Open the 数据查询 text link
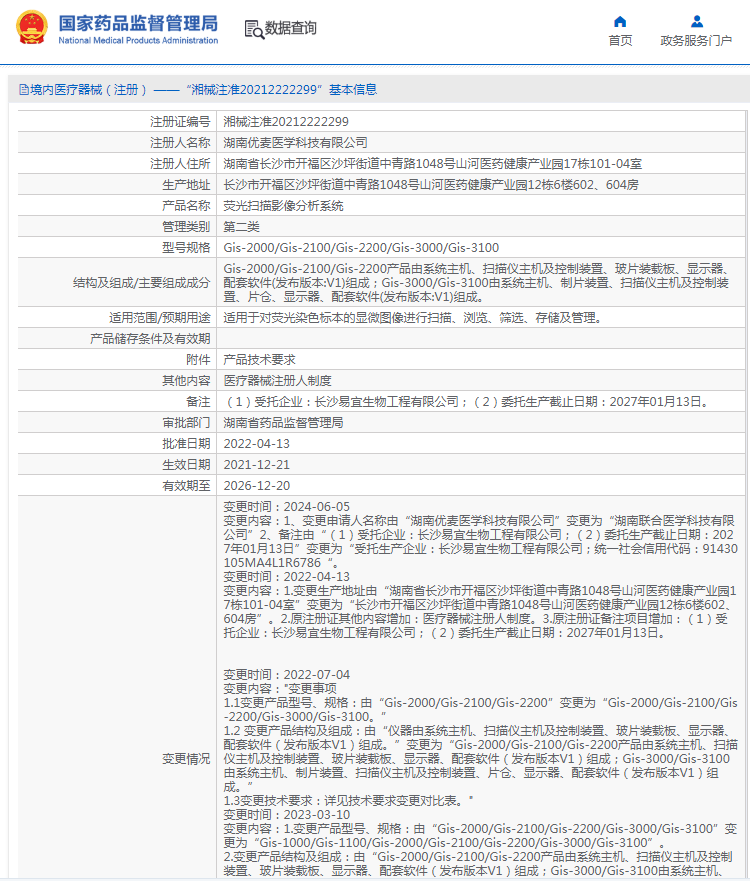This screenshot has width=750, height=881. point(290,28)
